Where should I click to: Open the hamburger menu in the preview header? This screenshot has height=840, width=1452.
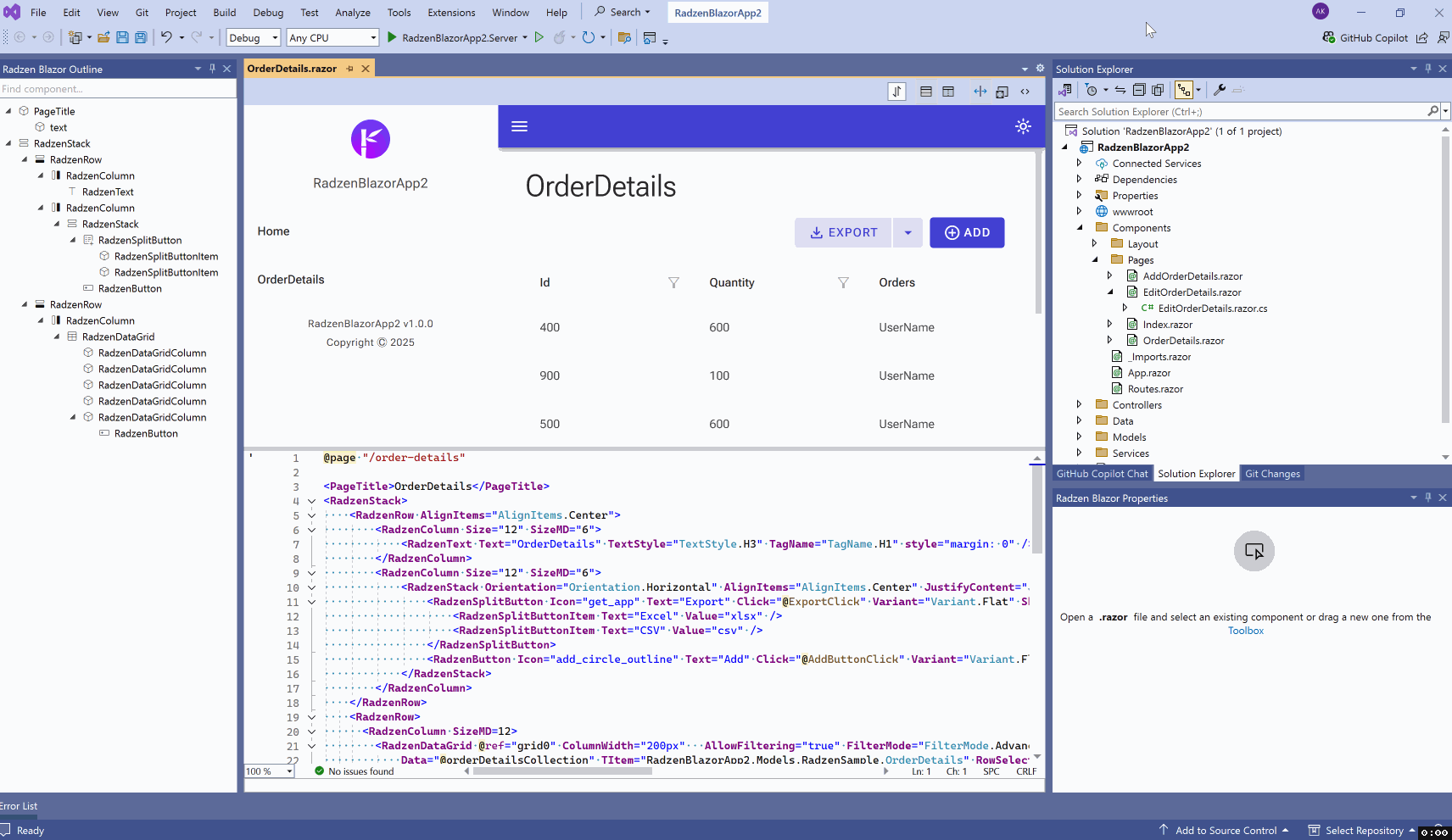[520, 126]
